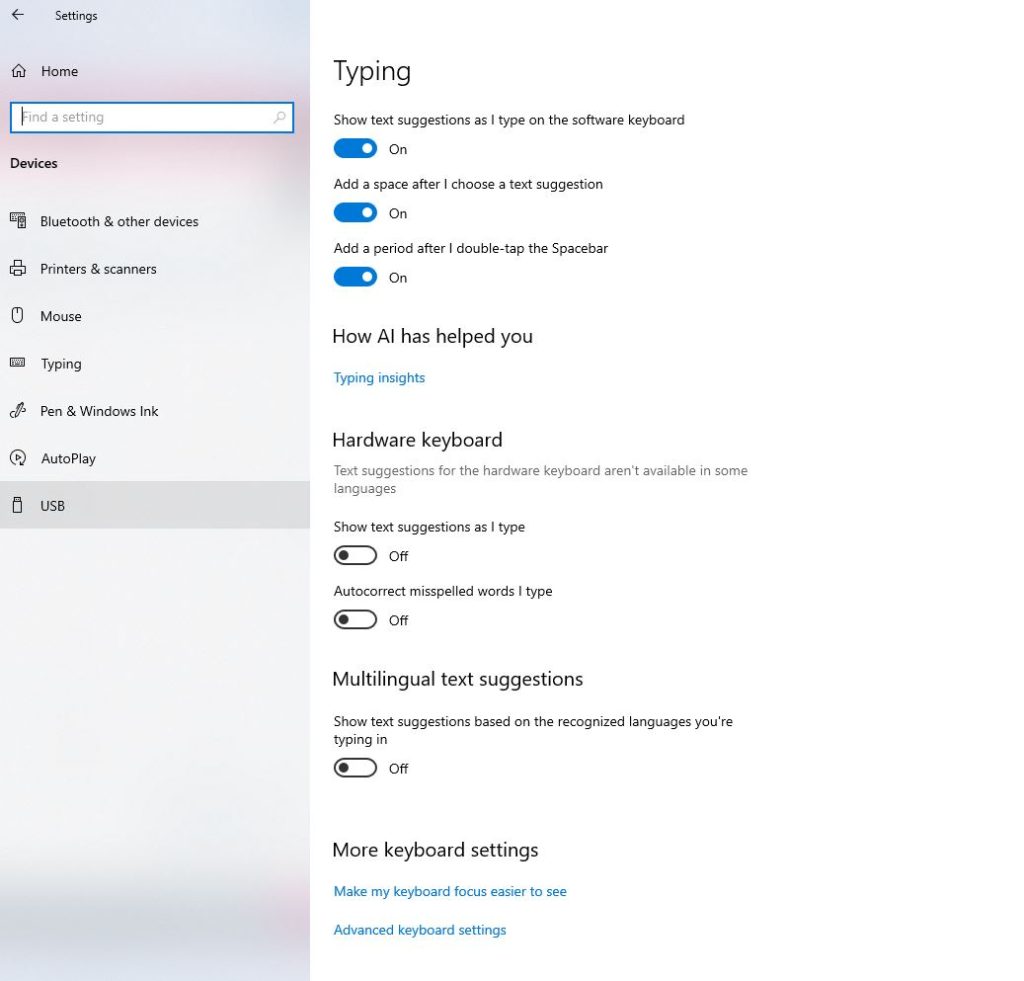Click the Typing keyboard icon
Screen dimensions: 1024x981
[18, 362]
